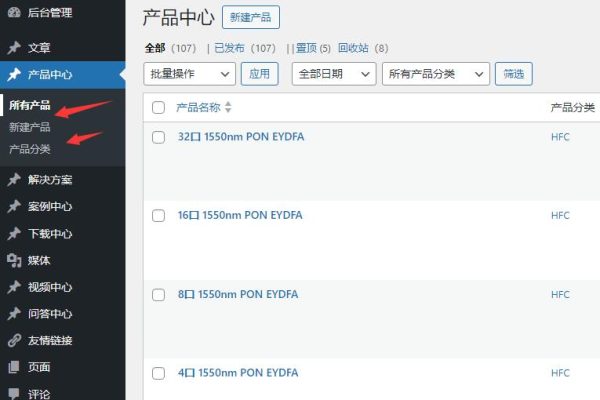600x400 pixels.
Task: Click the 筛选 filter button
Action: pyautogui.click(x=513, y=73)
